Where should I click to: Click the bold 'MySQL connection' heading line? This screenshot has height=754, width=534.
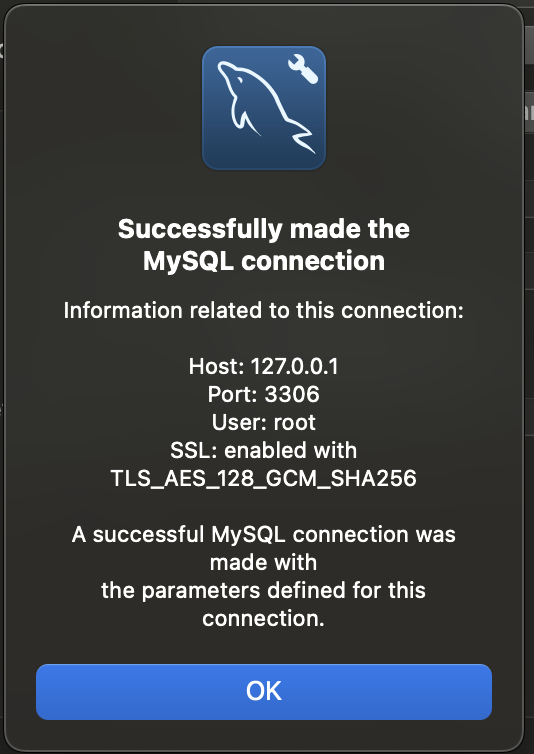coord(264,261)
